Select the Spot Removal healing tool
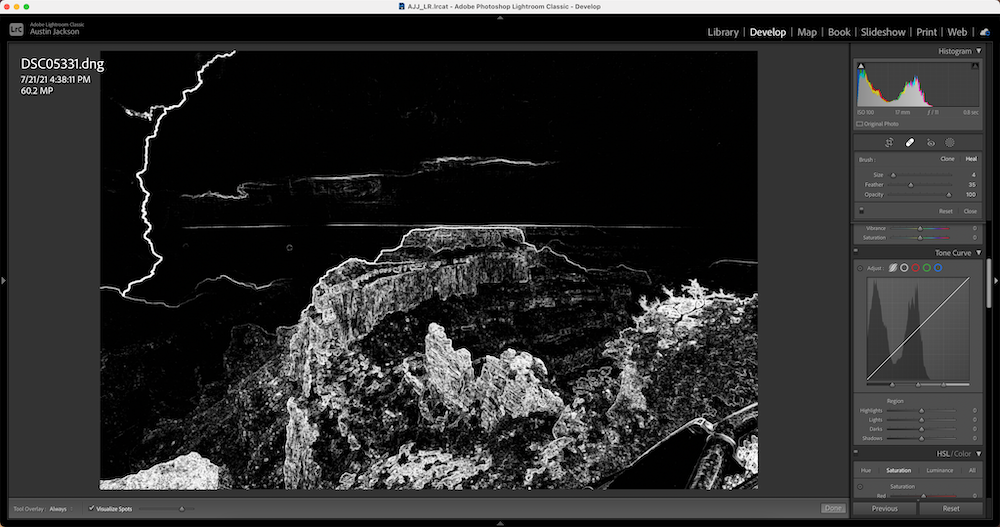Image resolution: width=1000 pixels, height=527 pixels. coord(910,142)
